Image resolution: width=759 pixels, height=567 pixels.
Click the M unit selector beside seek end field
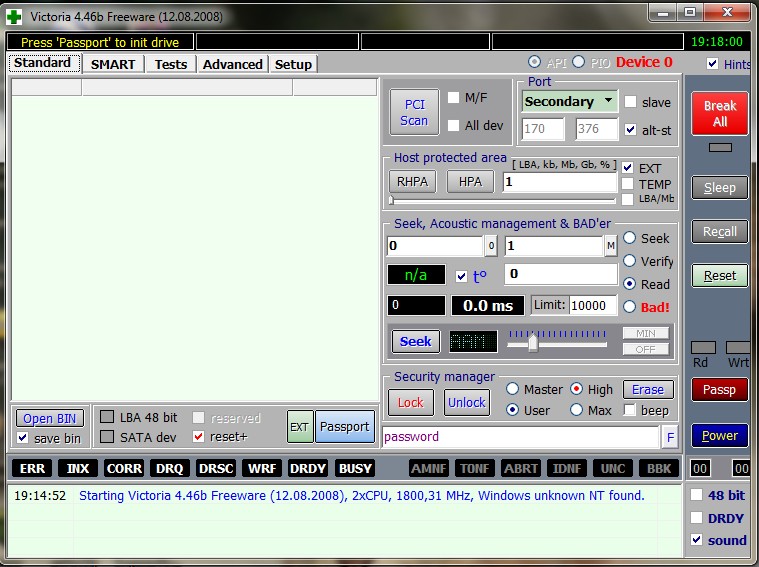pyautogui.click(x=610, y=246)
